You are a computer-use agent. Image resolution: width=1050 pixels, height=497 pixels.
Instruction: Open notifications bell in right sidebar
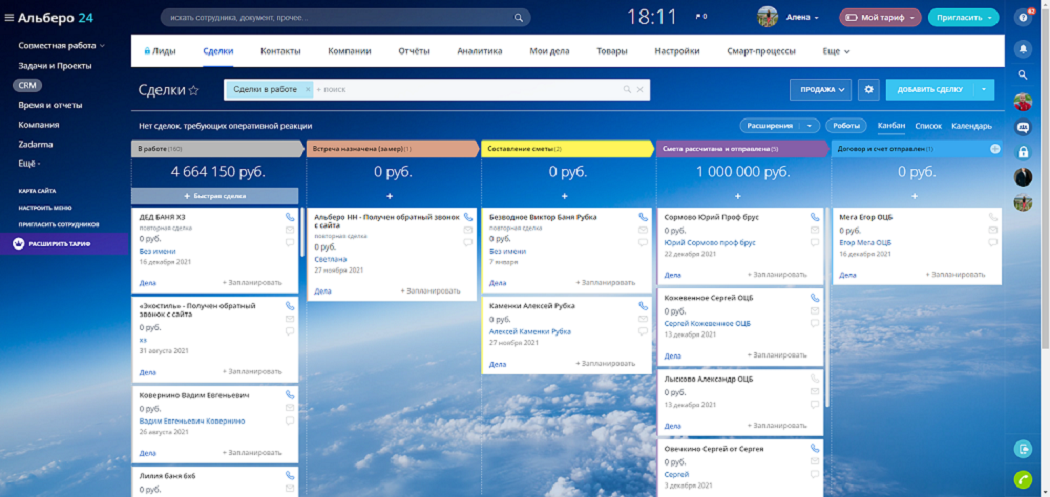pos(1023,49)
